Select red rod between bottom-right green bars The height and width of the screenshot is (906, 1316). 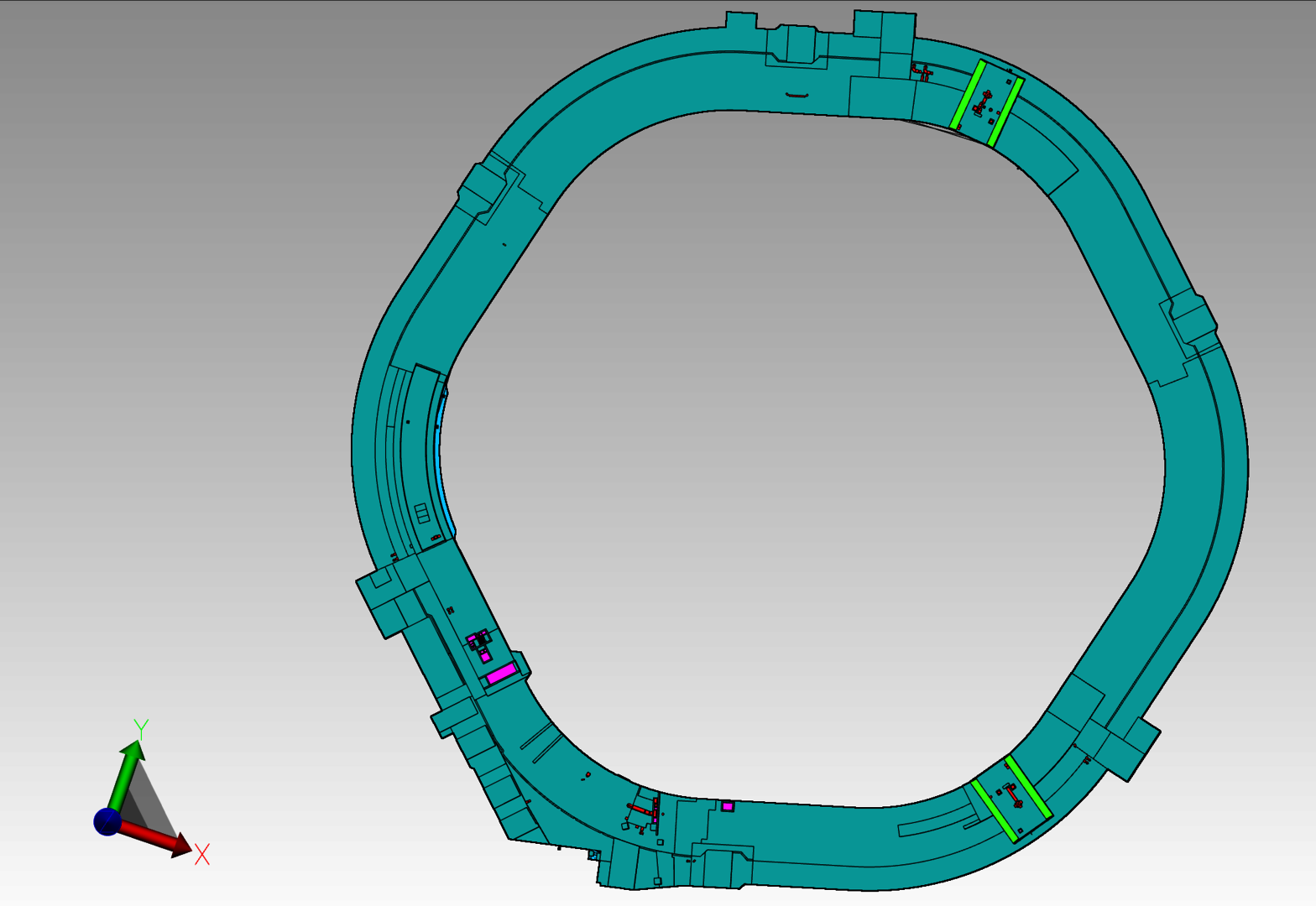1012,794
